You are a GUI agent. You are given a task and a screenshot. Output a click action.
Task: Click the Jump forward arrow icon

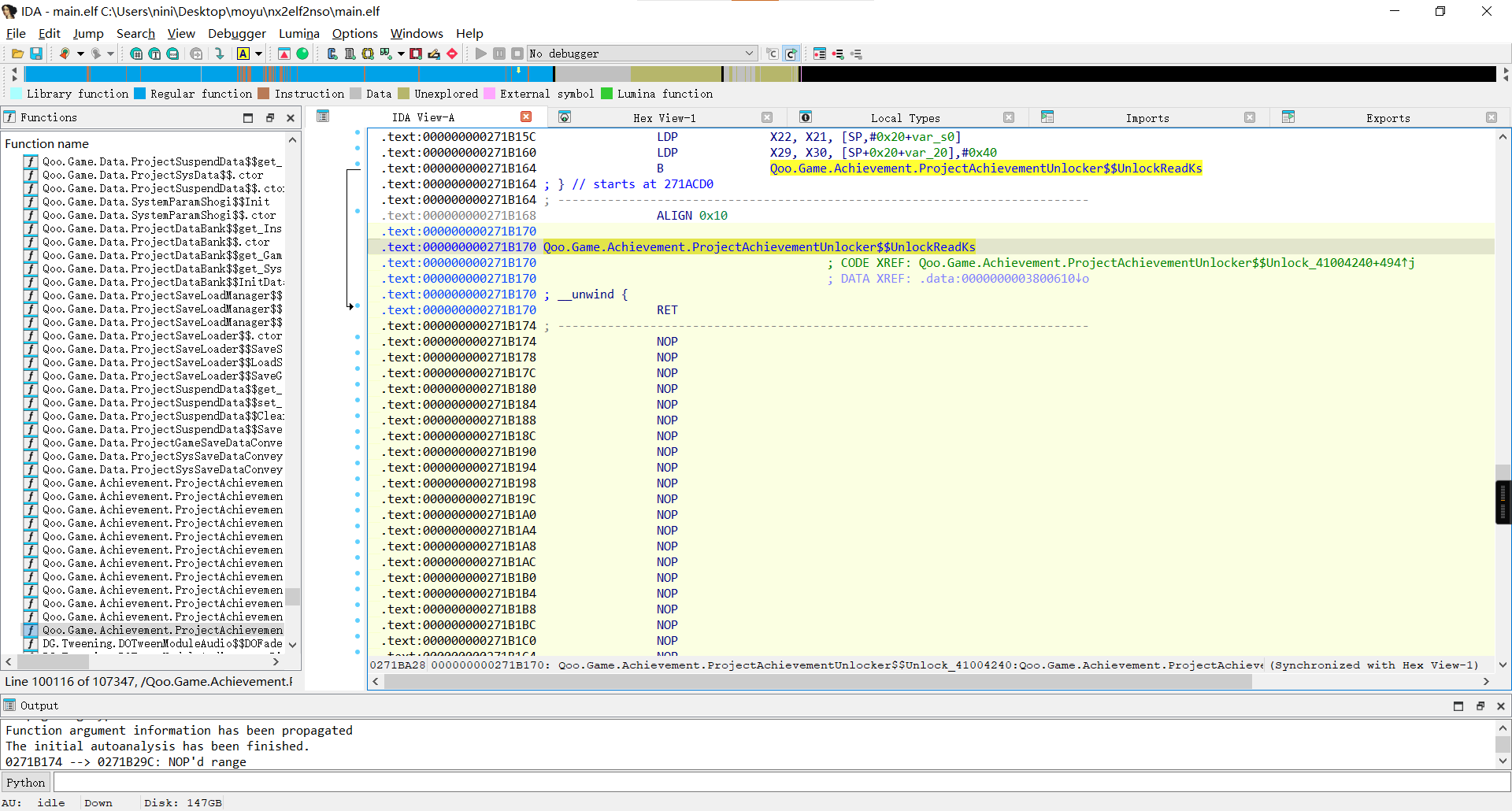[95, 54]
